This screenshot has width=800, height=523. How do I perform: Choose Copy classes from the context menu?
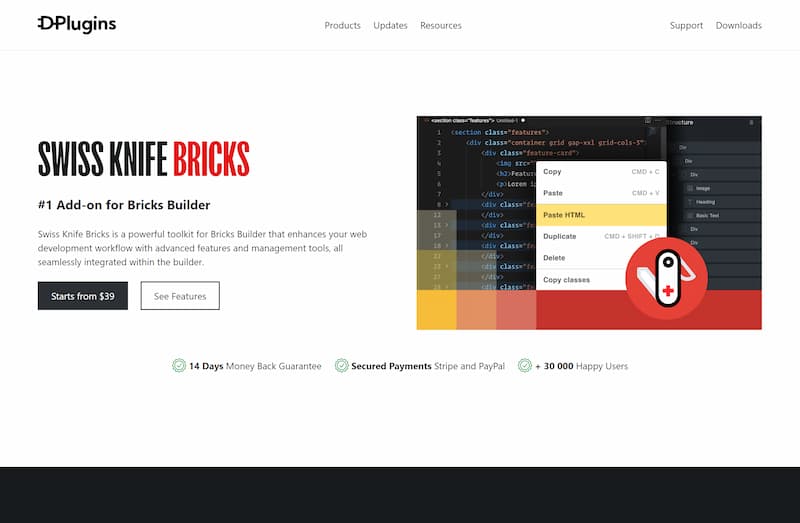566,280
